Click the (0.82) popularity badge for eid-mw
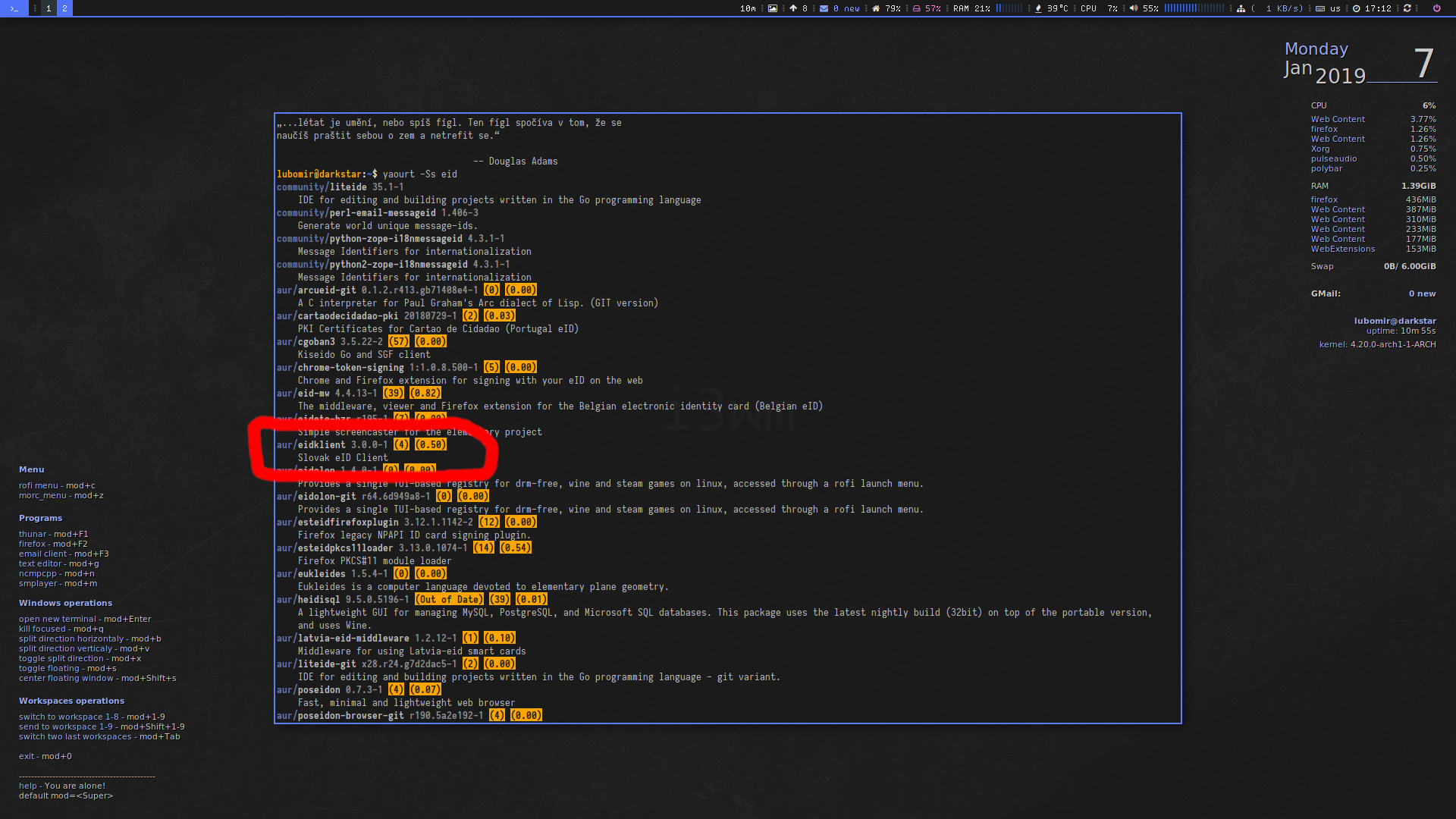The width and height of the screenshot is (1456, 819). pos(425,394)
